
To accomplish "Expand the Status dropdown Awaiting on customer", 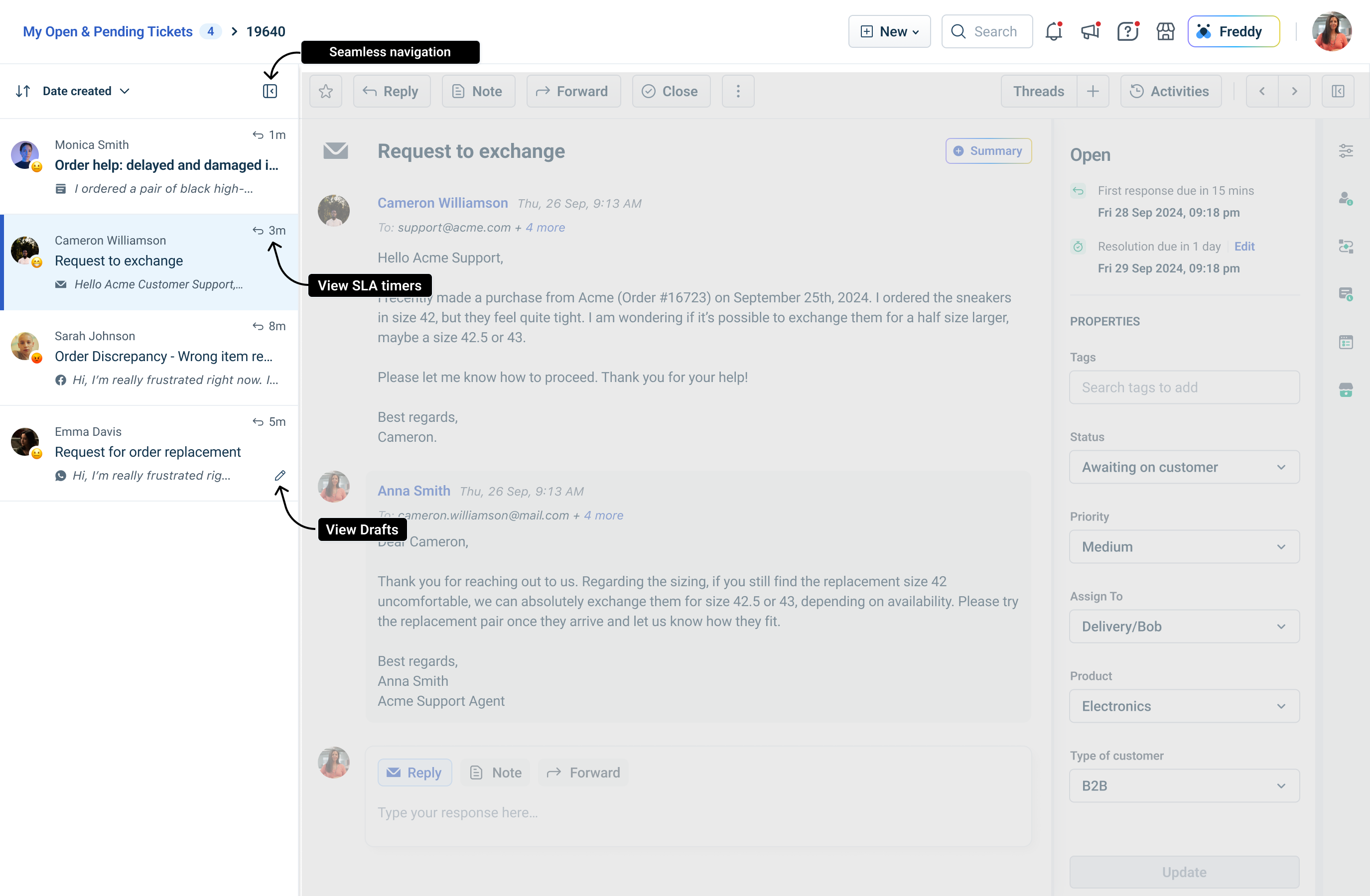I will 1184,467.
